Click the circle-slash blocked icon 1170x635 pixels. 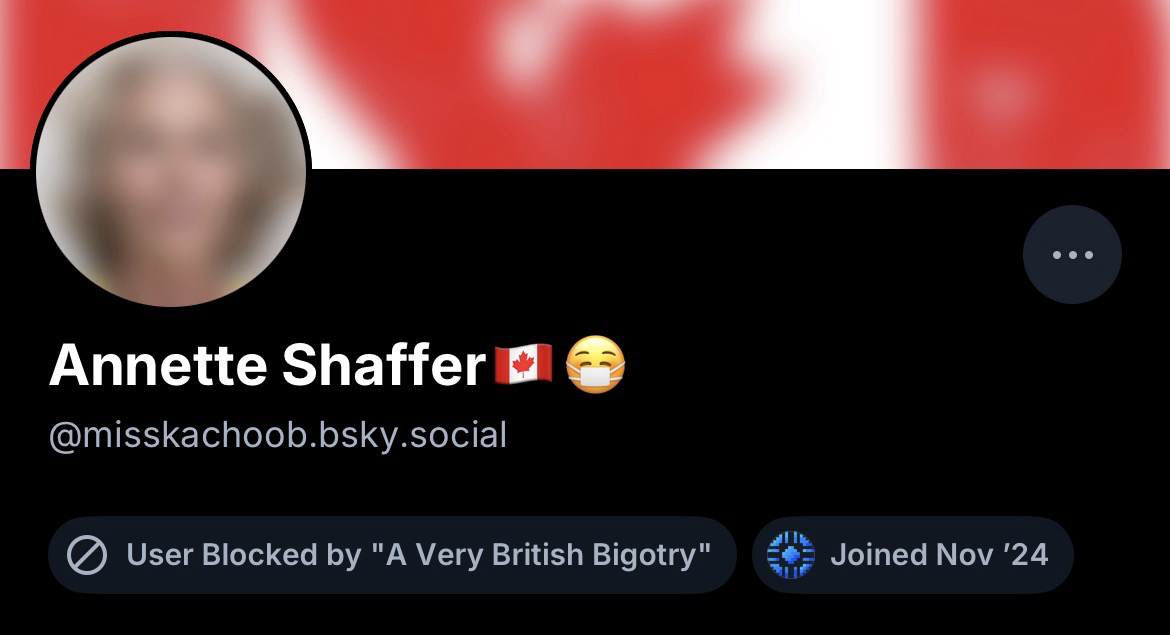pos(87,555)
